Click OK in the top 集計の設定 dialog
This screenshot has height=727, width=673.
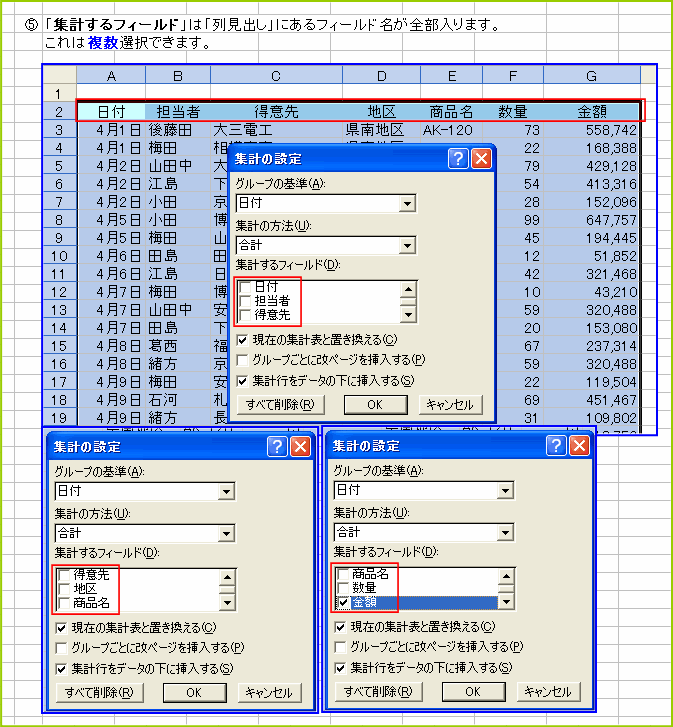[375, 405]
